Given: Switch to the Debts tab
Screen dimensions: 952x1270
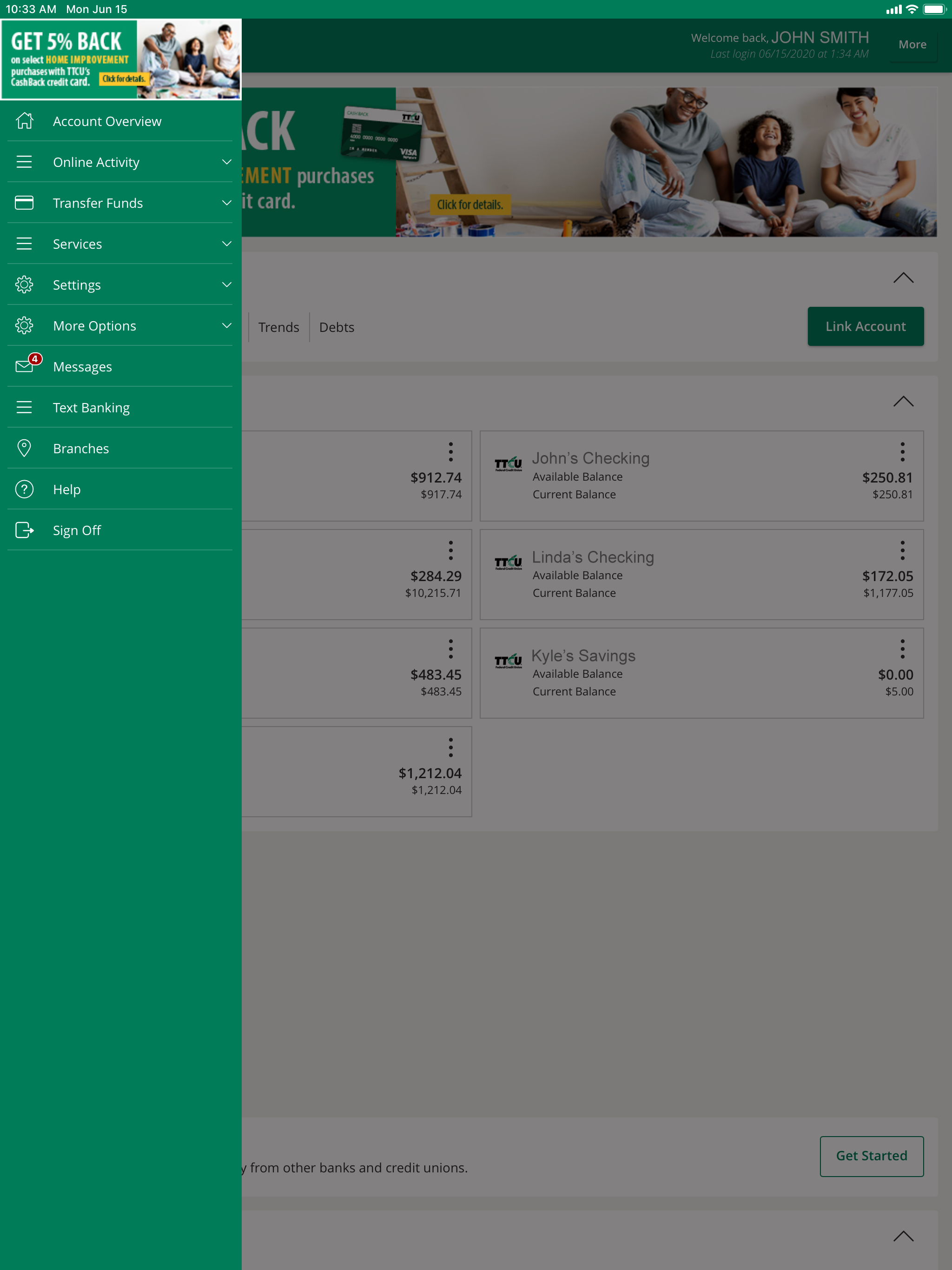Looking at the screenshot, I should [x=337, y=327].
